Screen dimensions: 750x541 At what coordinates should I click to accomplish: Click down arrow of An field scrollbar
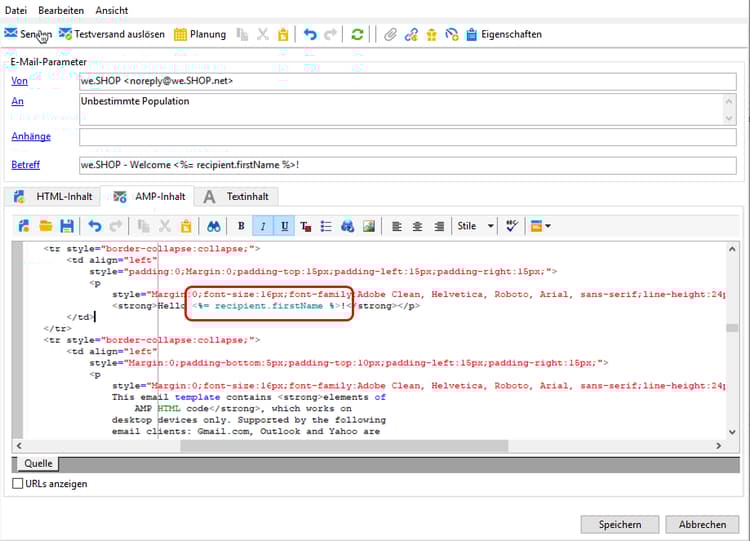[x=728, y=118]
